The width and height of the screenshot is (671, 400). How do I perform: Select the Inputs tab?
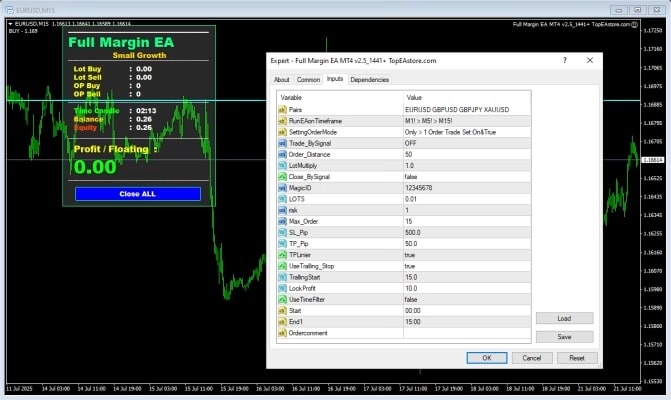335,79
